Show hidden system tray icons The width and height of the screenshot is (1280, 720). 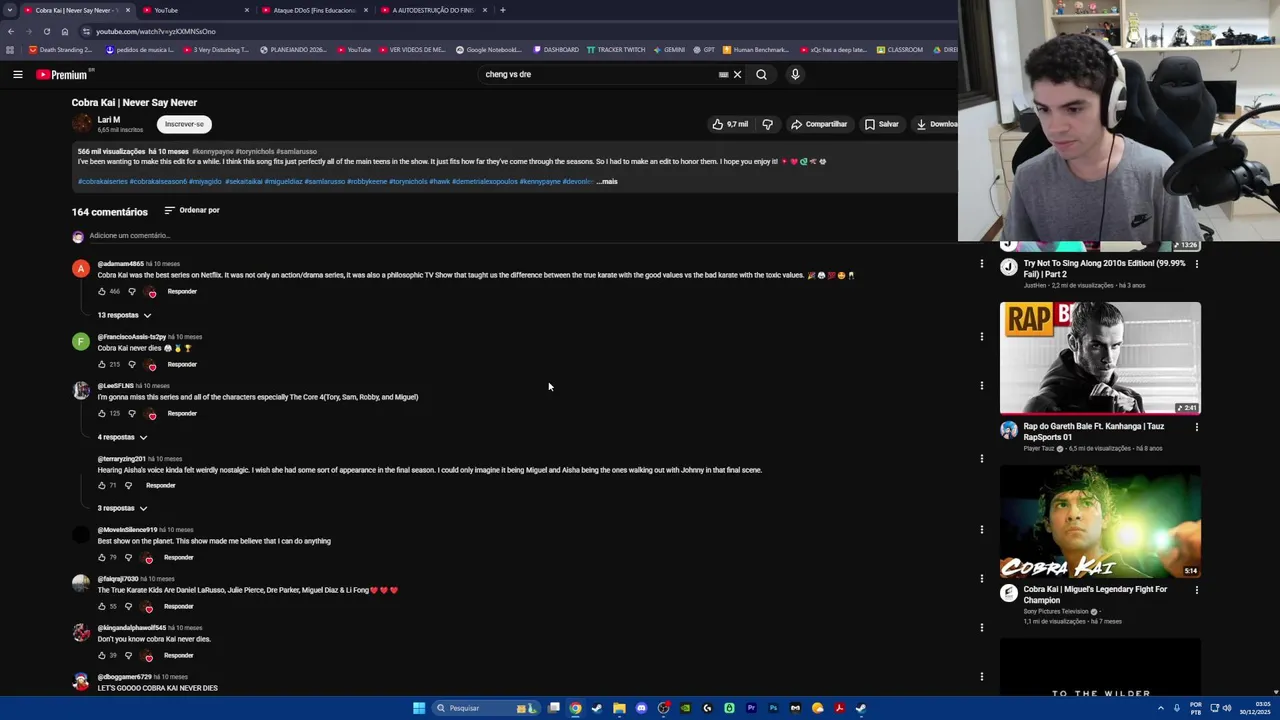tap(1160, 708)
